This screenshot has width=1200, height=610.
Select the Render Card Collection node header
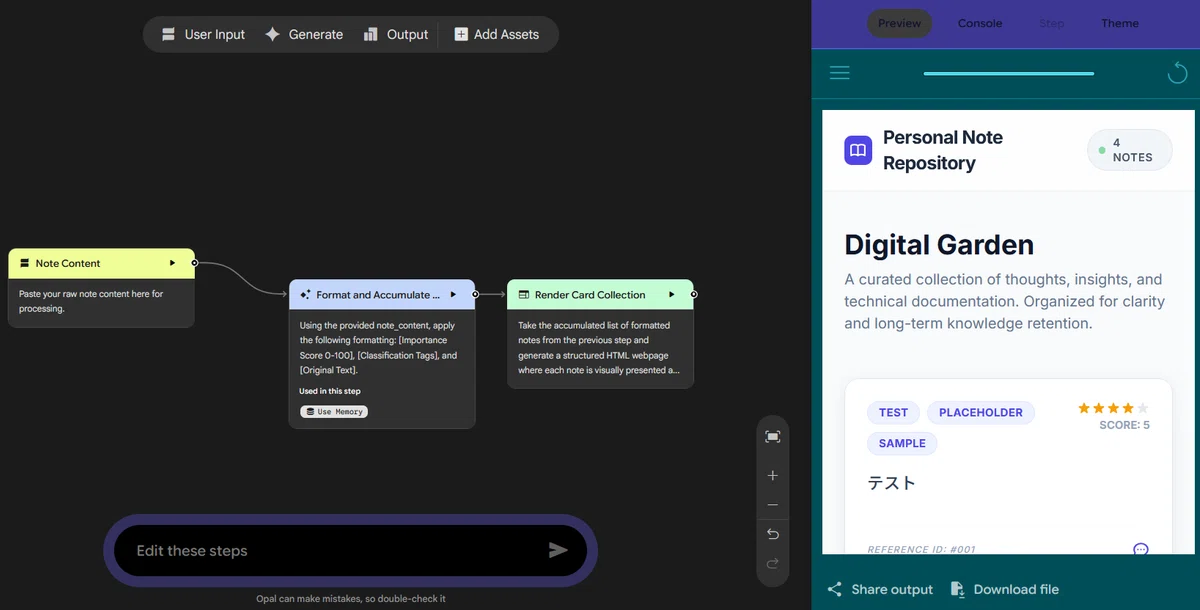pyautogui.click(x=600, y=295)
